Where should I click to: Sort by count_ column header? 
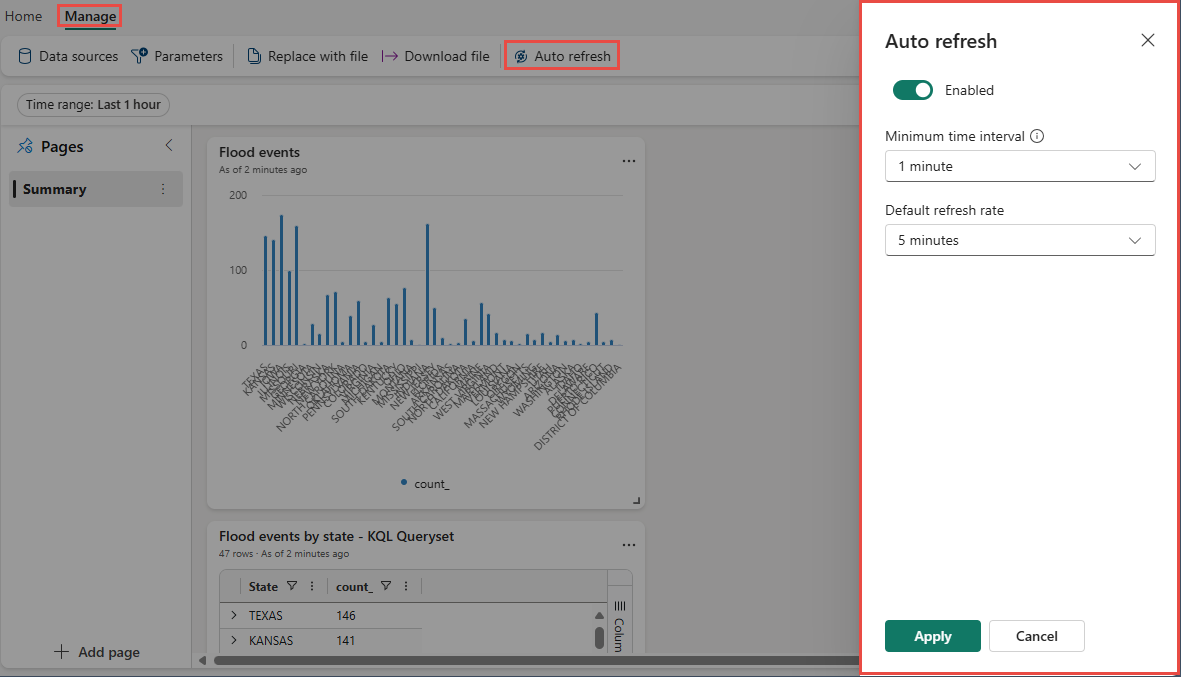pos(354,587)
